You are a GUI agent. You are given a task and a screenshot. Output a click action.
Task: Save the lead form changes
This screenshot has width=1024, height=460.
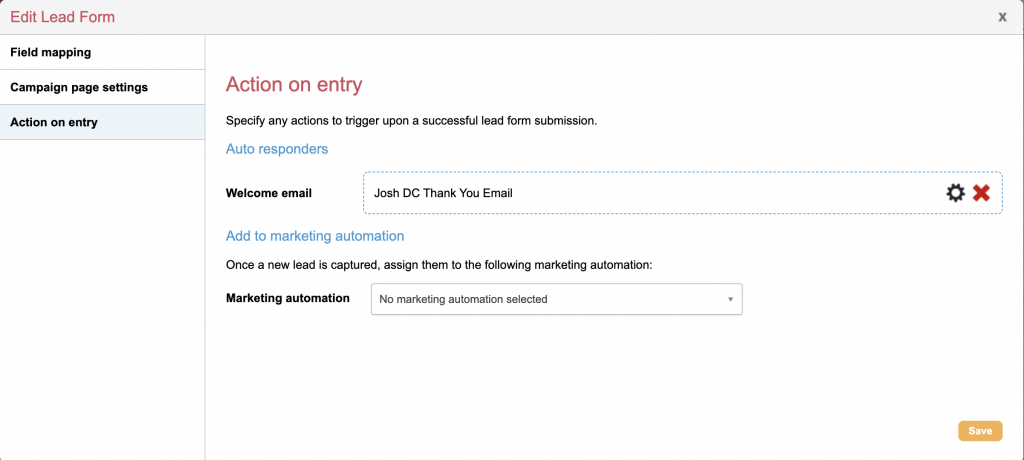click(x=979, y=431)
